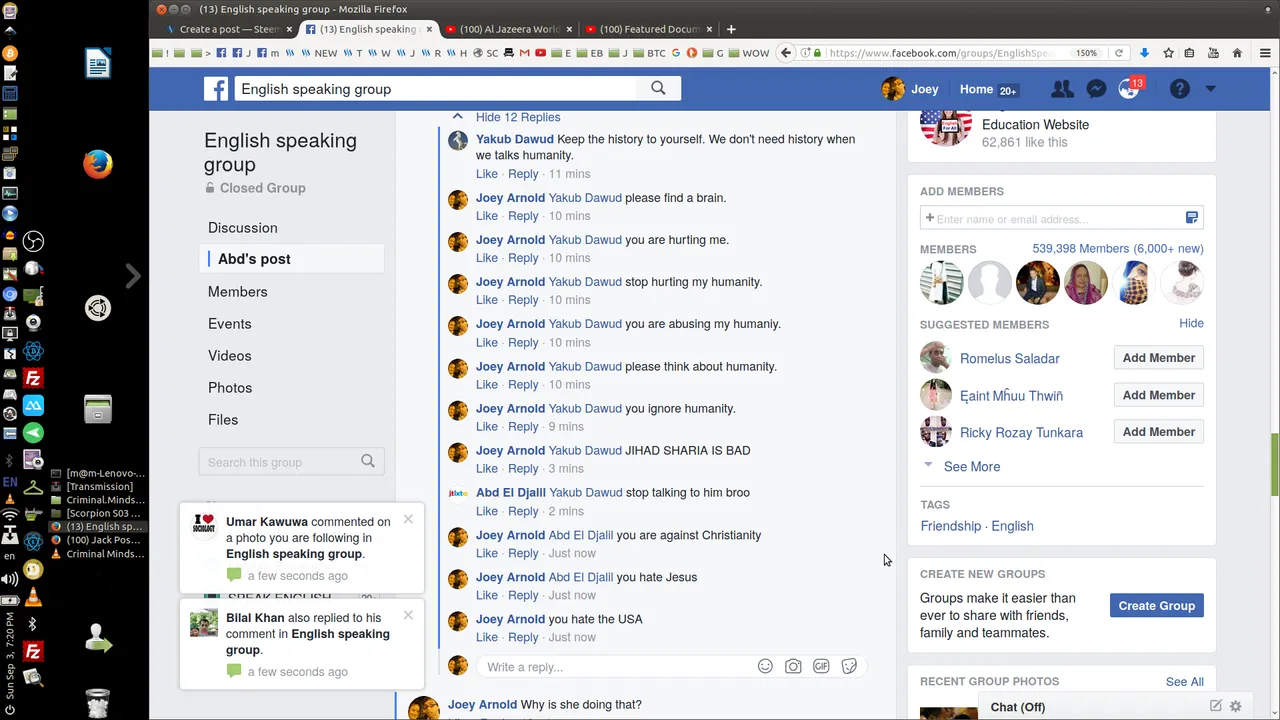This screenshot has width=1280, height=720.
Task: Open the contact picker icon in Add Members
Action: pyautogui.click(x=1191, y=218)
